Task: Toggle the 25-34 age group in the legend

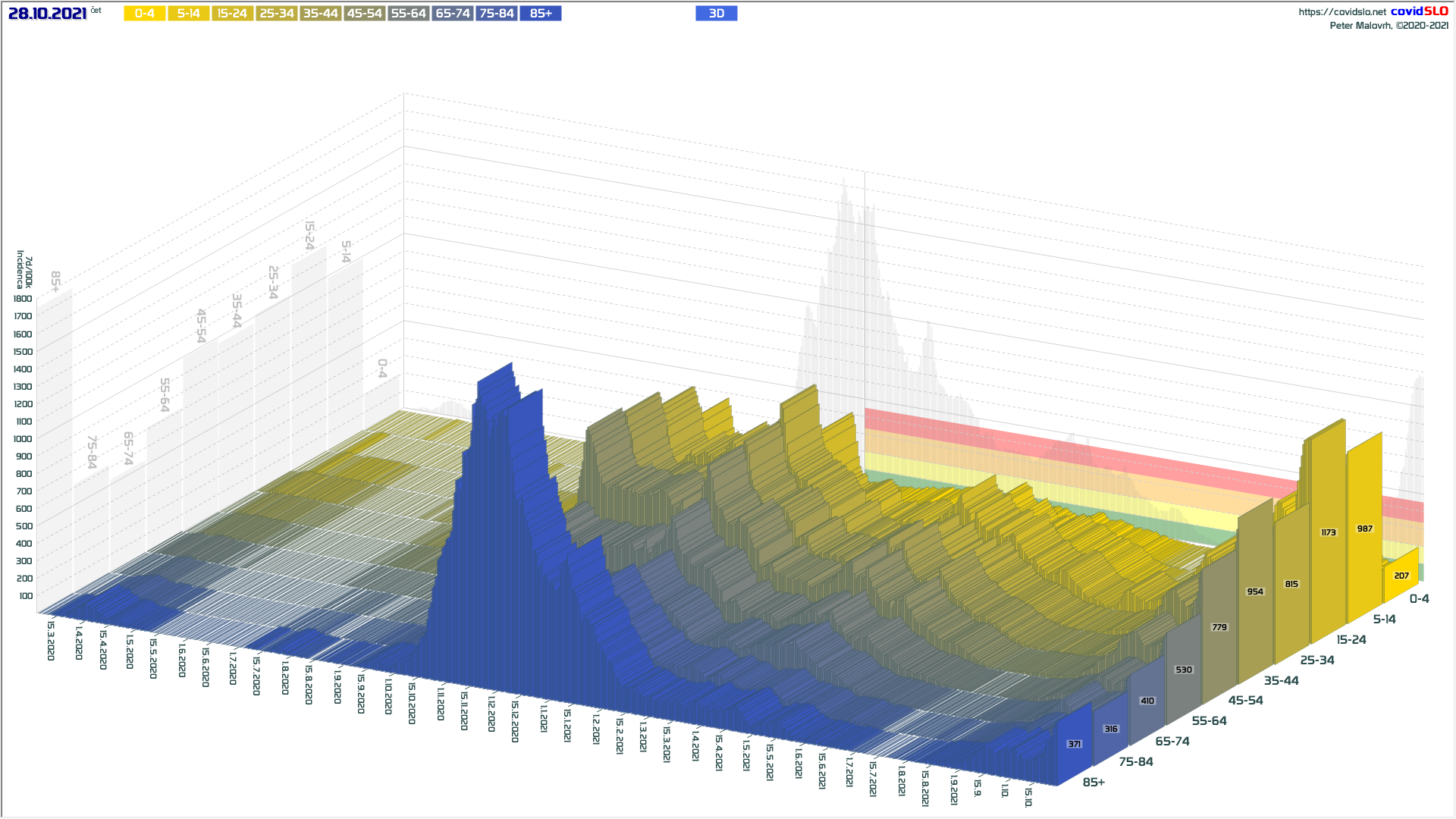Action: click(277, 14)
